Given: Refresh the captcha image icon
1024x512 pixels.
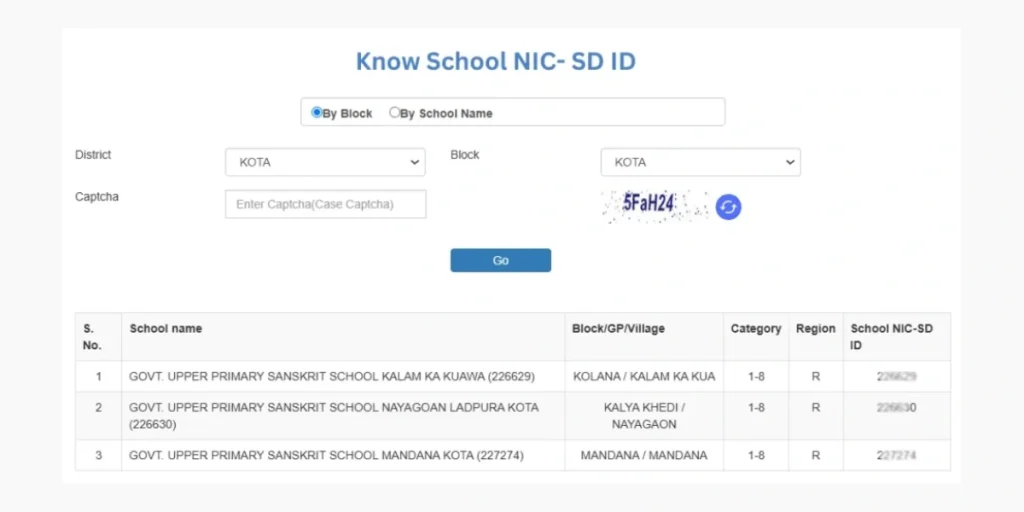Looking at the screenshot, I should coord(728,207).
